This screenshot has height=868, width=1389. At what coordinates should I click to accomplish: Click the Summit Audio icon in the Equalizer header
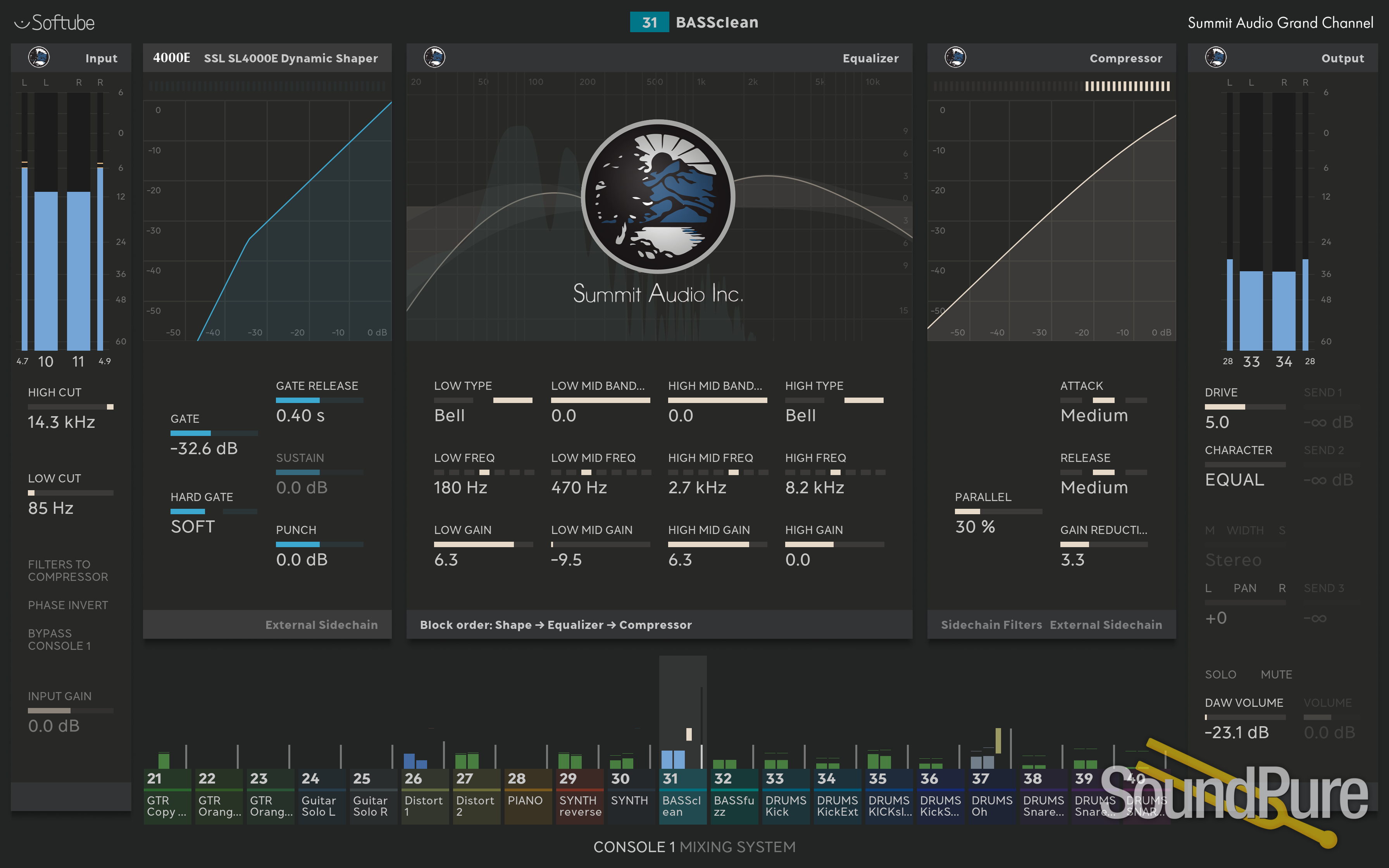434,57
